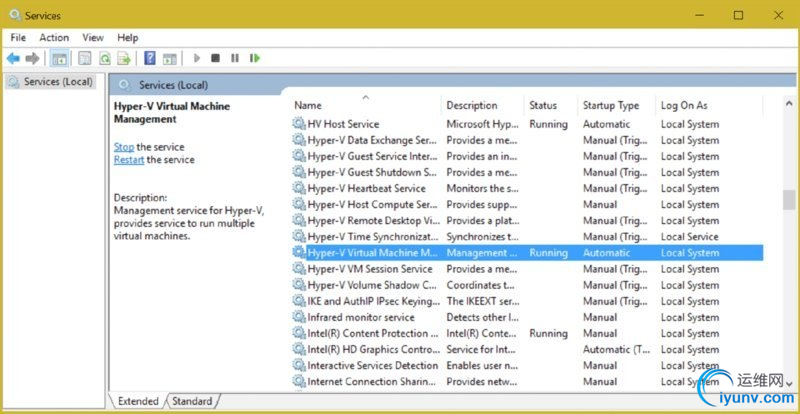Select the Infrared monitor service name
Viewport: 800px width, 414px height.
361,317
